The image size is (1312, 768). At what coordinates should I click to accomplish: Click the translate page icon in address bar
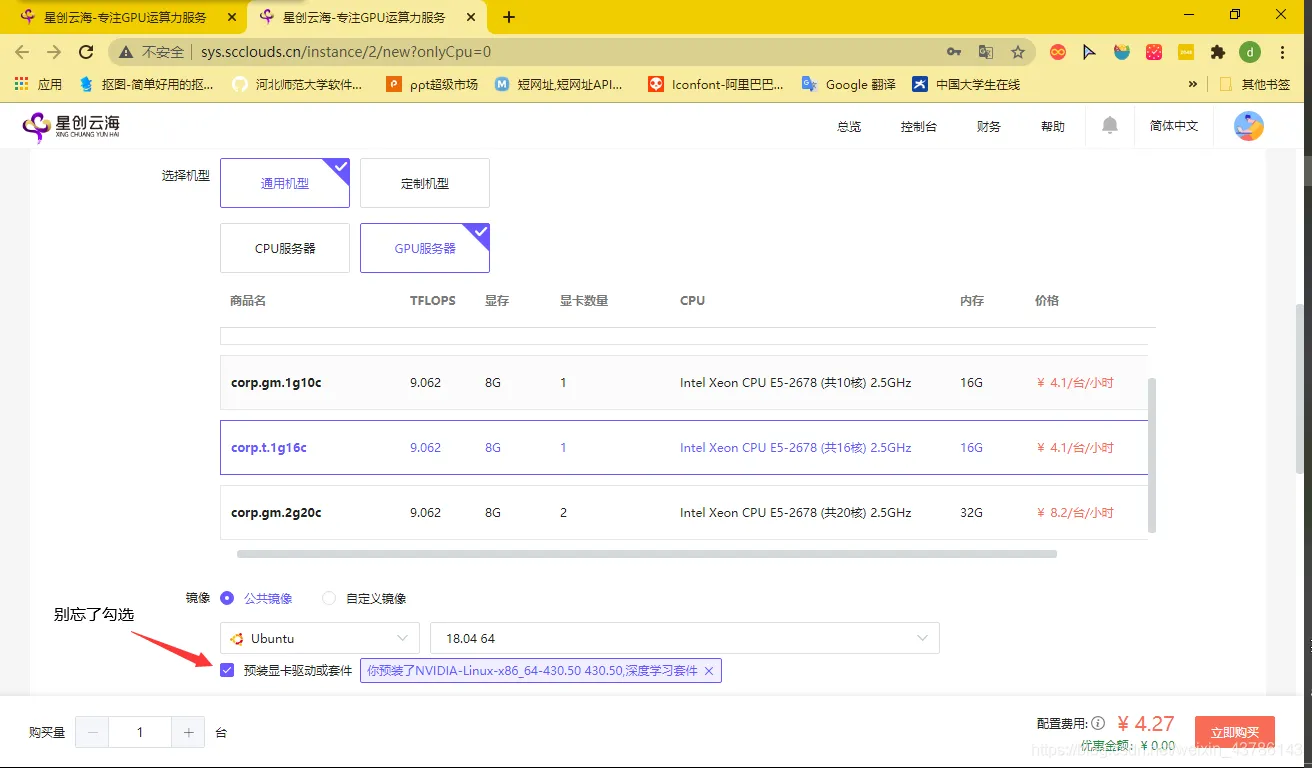pyautogui.click(x=986, y=52)
